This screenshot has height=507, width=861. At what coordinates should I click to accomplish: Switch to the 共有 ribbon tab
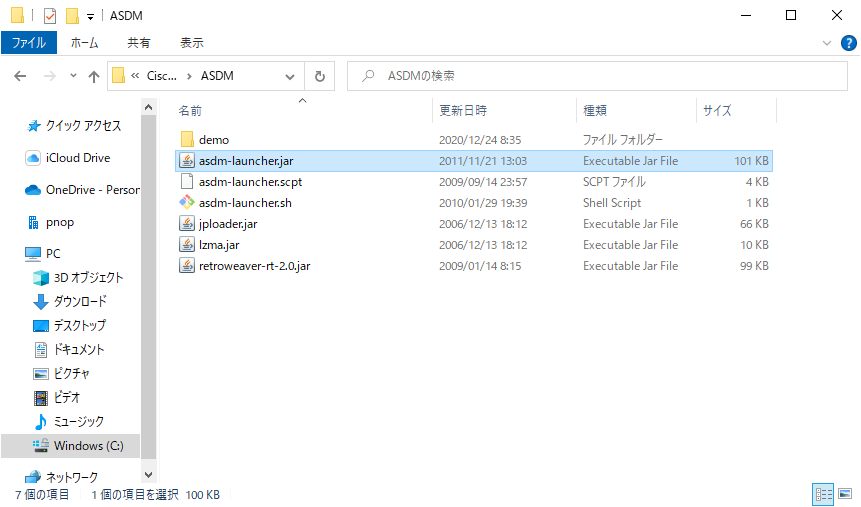tap(138, 43)
